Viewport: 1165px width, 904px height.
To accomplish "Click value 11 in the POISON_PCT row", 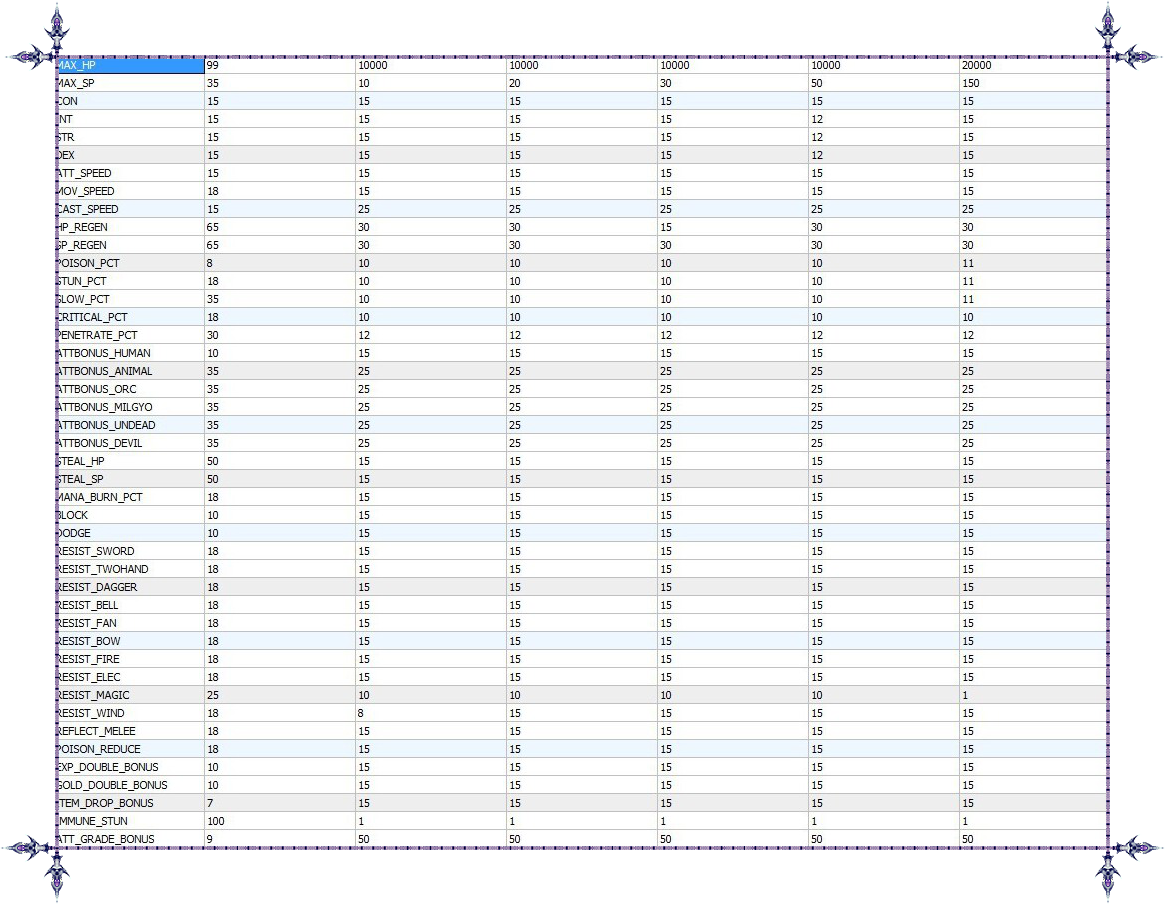I will 967,263.
